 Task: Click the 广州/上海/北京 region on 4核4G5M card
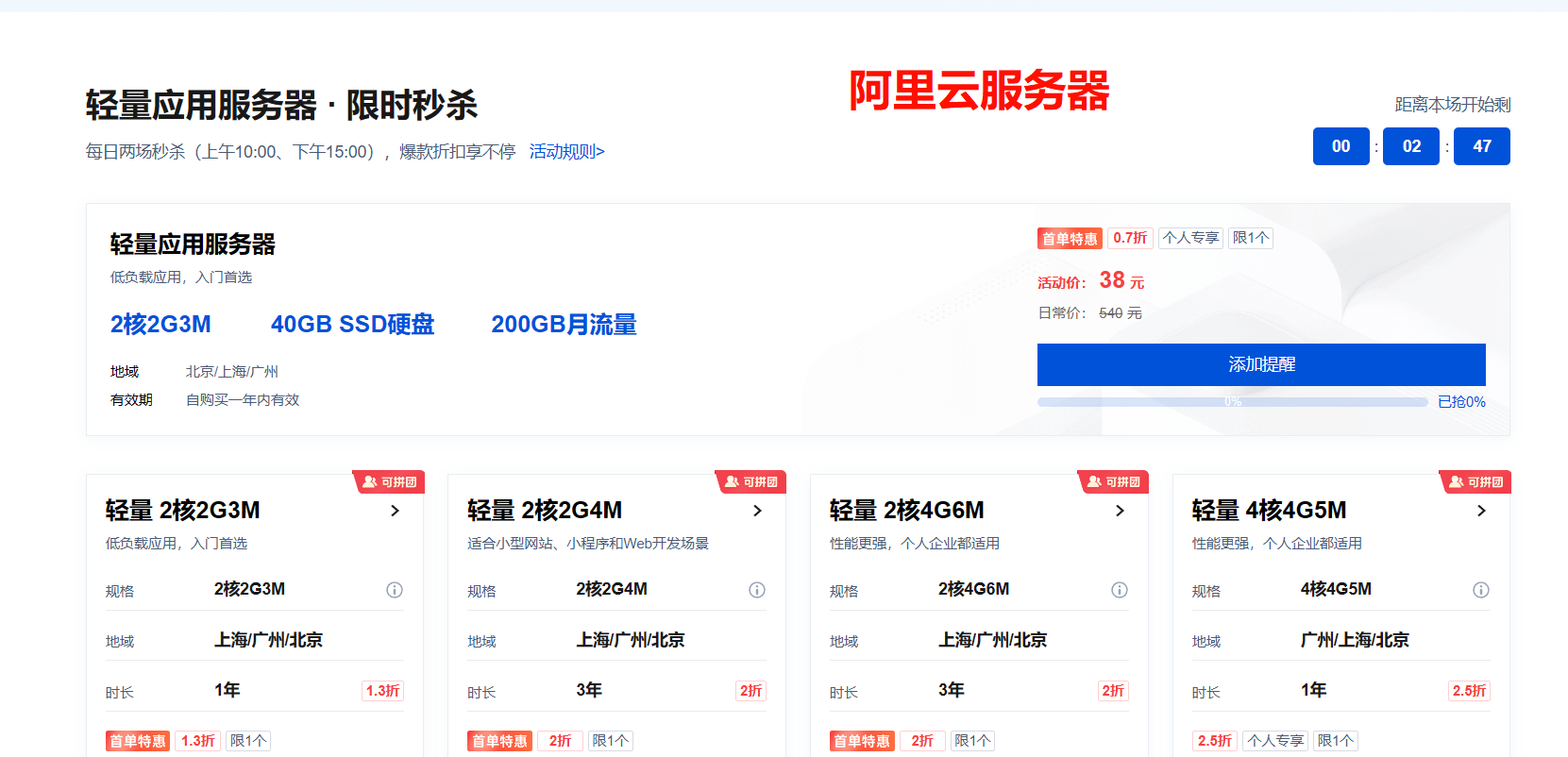point(1355,640)
